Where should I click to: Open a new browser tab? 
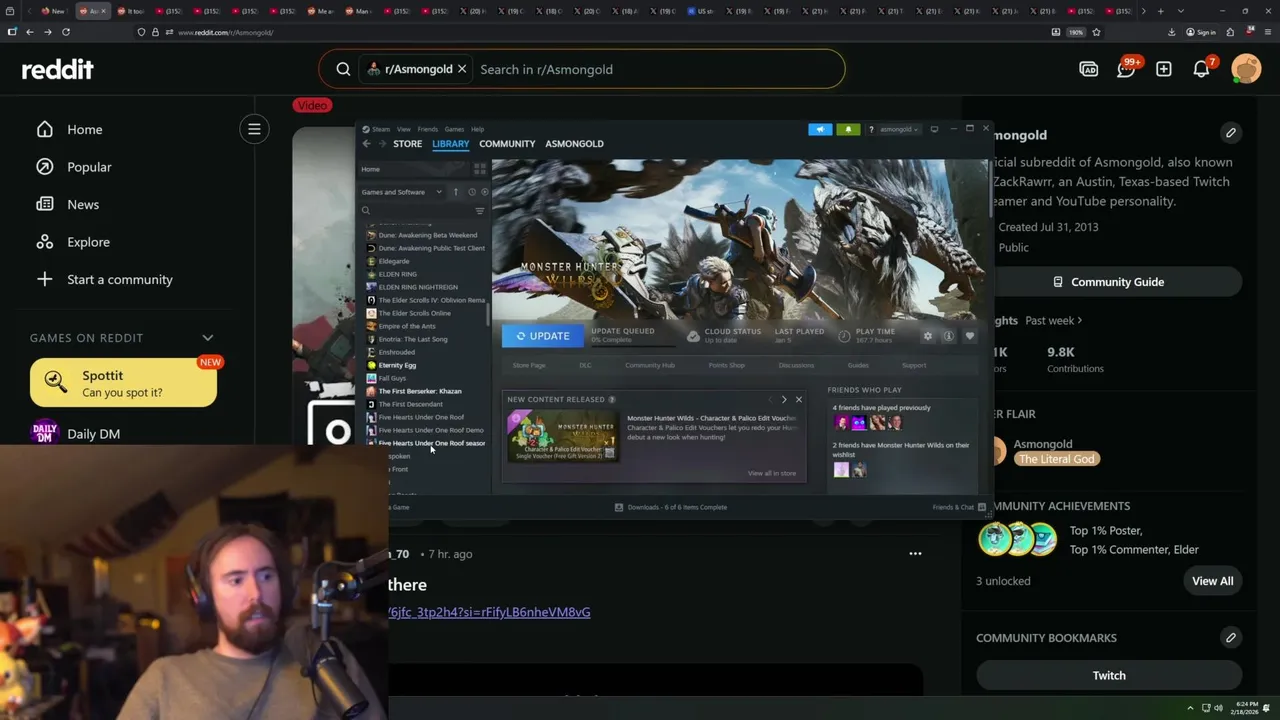coord(1160,11)
